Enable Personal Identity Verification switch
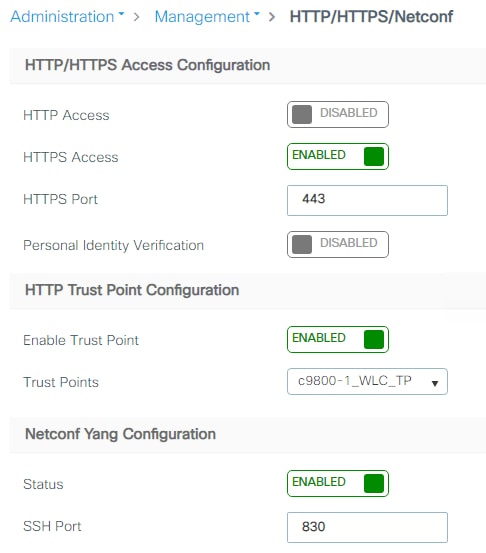Screen dimensions: 486x553 point(338,244)
